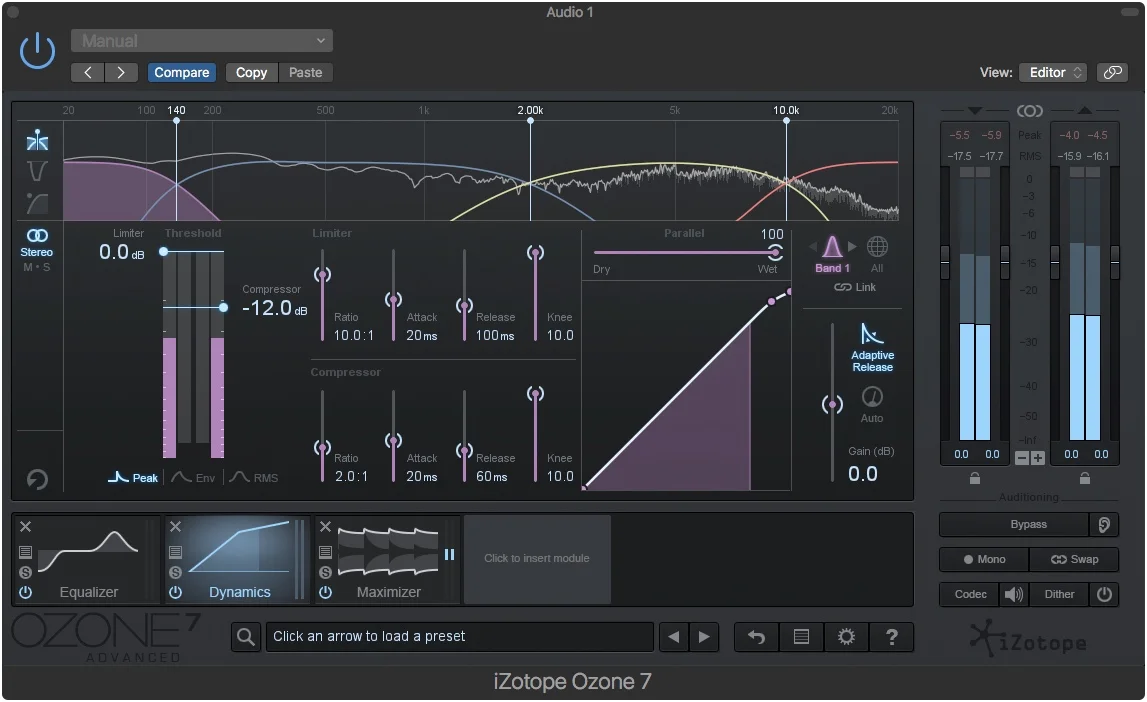Toggle Peak detection mode
Viewport: 1147px width, 702px height.
[133, 477]
